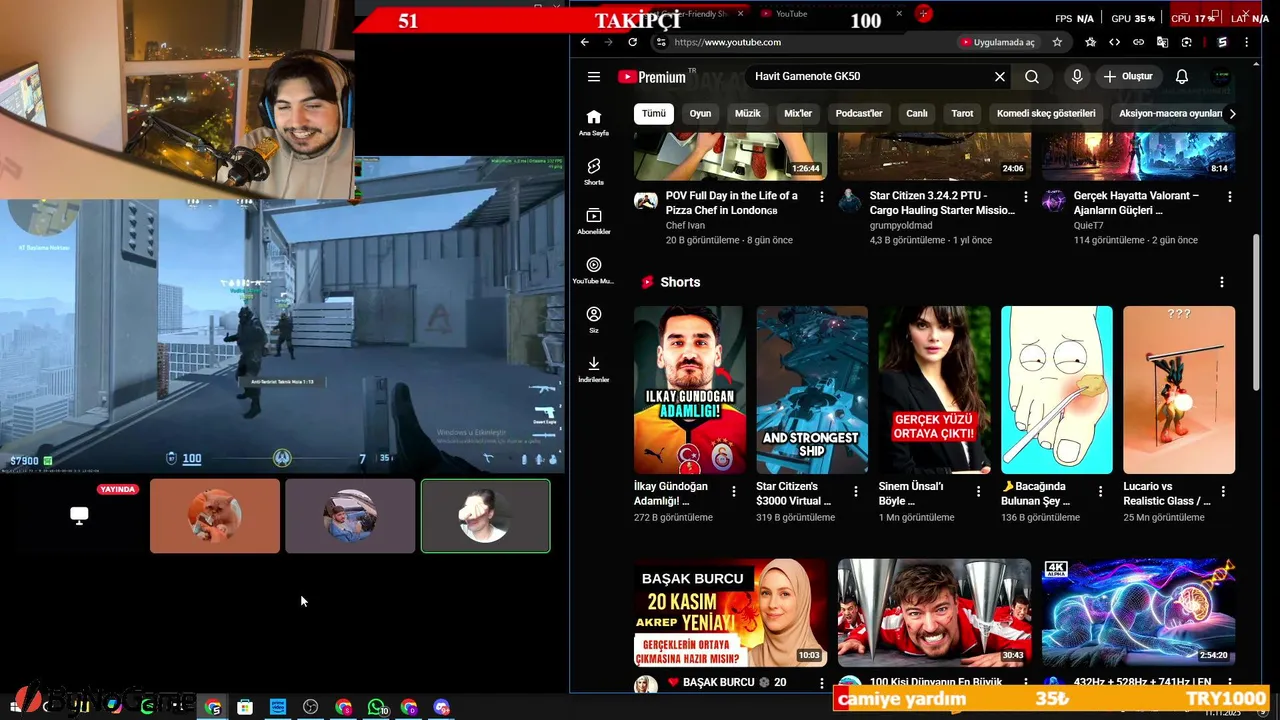Screen dimensions: 1280x720
Task: Open the 100 Kişi MrBeast video thumbnail
Action: [934, 612]
